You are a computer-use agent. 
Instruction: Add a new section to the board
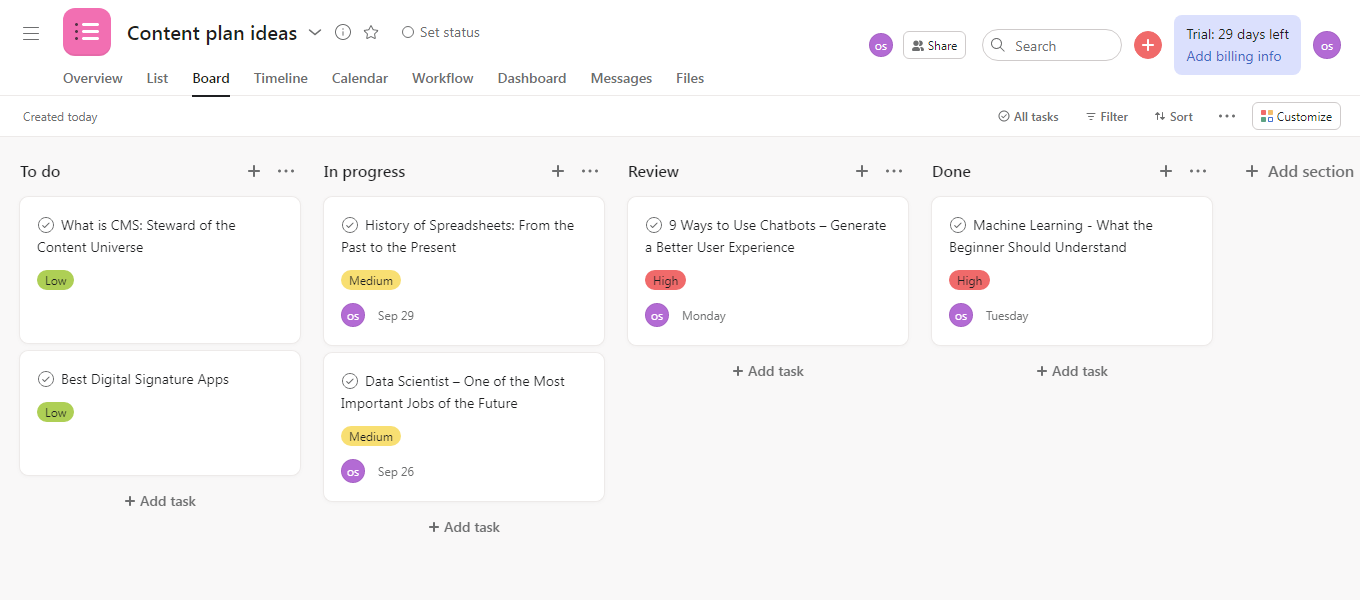click(x=1299, y=171)
